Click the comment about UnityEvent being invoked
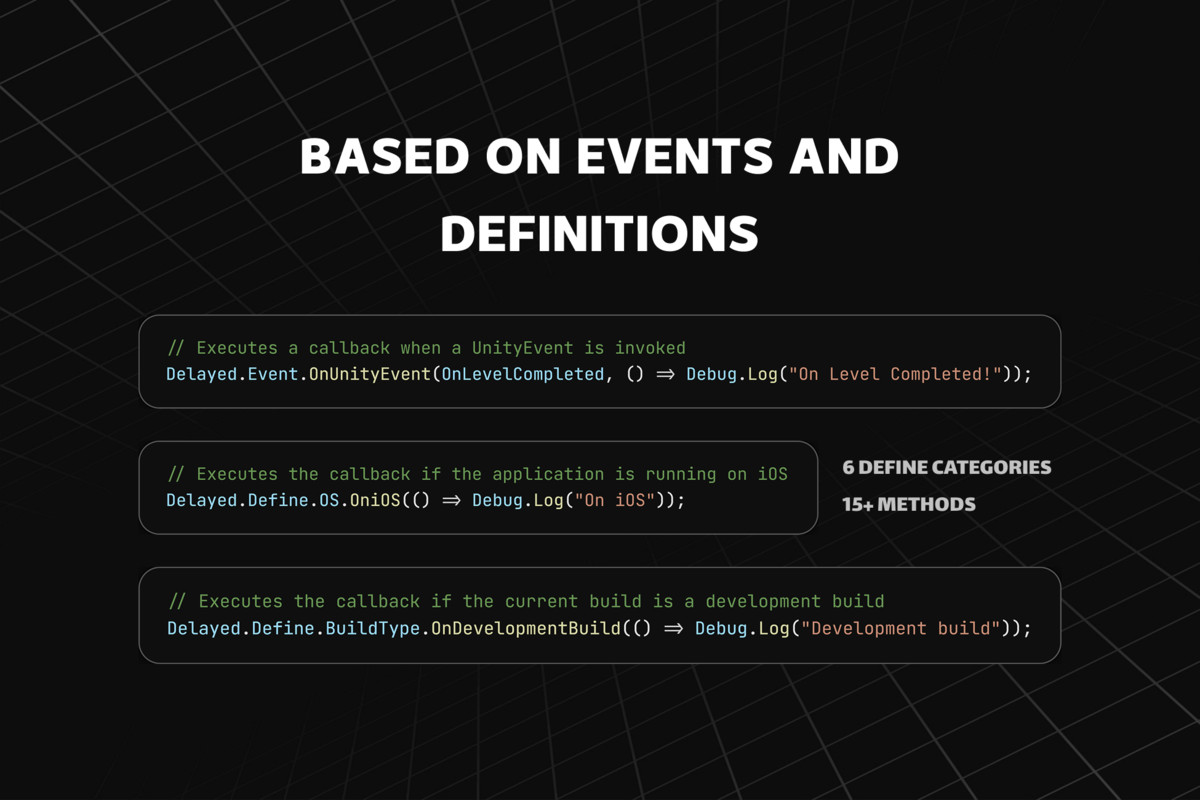Screen dimensions: 1200x800 (x=426, y=347)
